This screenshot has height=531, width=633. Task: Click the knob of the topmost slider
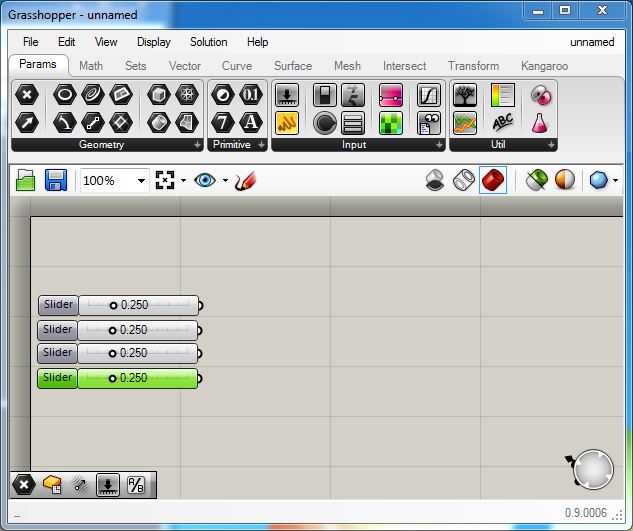coord(113,306)
